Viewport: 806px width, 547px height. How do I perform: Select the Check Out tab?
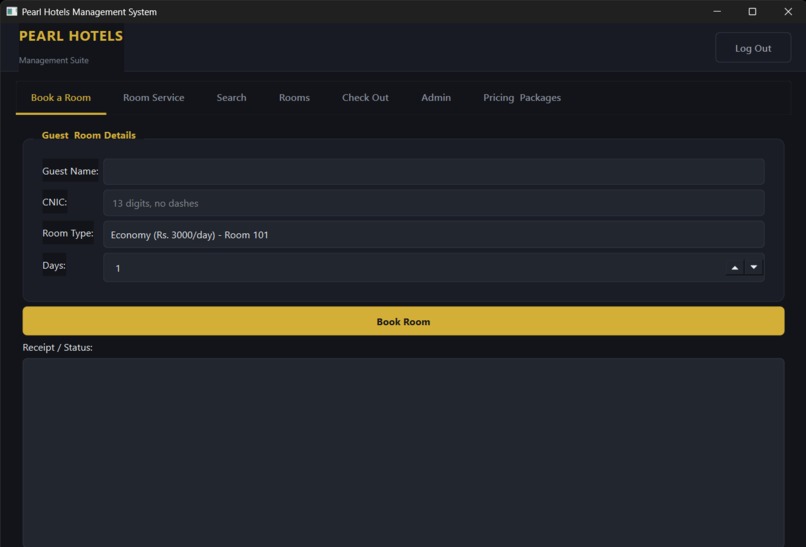pos(365,98)
